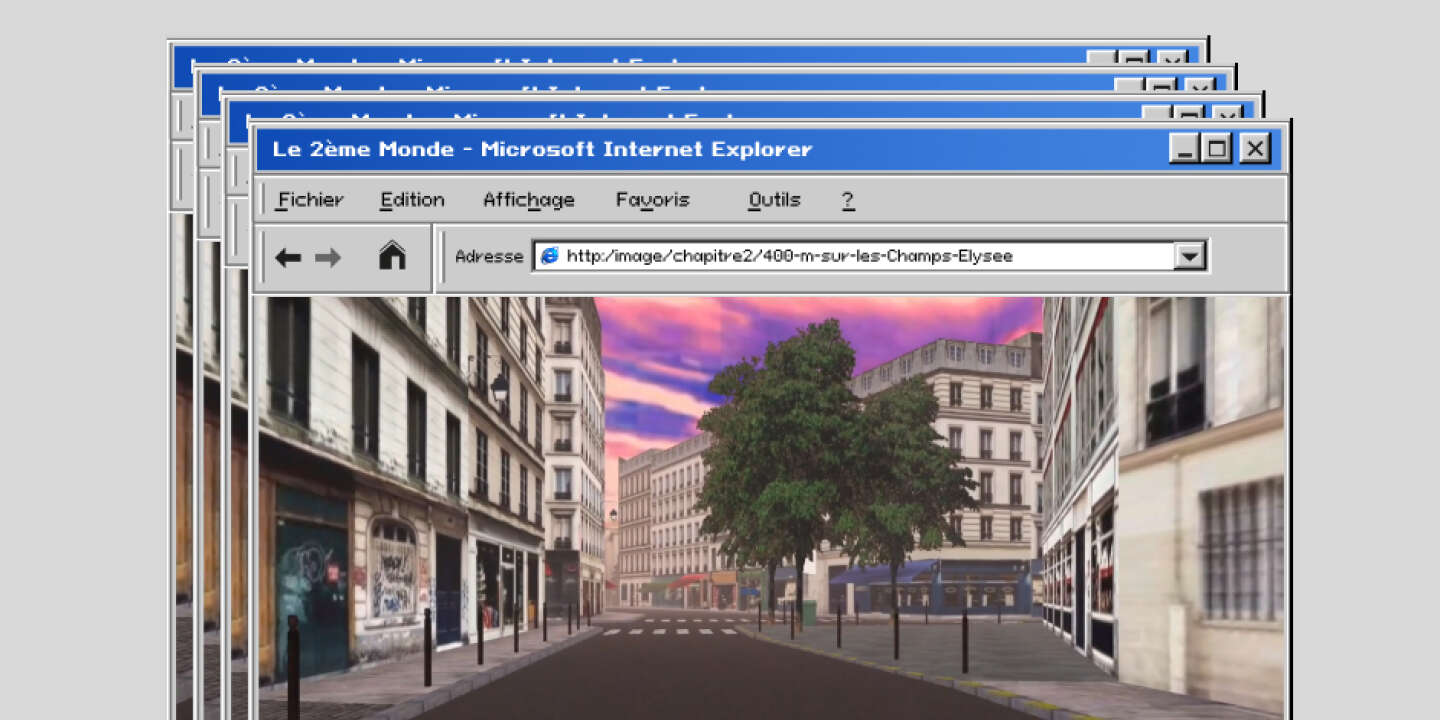Open the Affichage menu
The image size is (1440, 720).
[529, 200]
